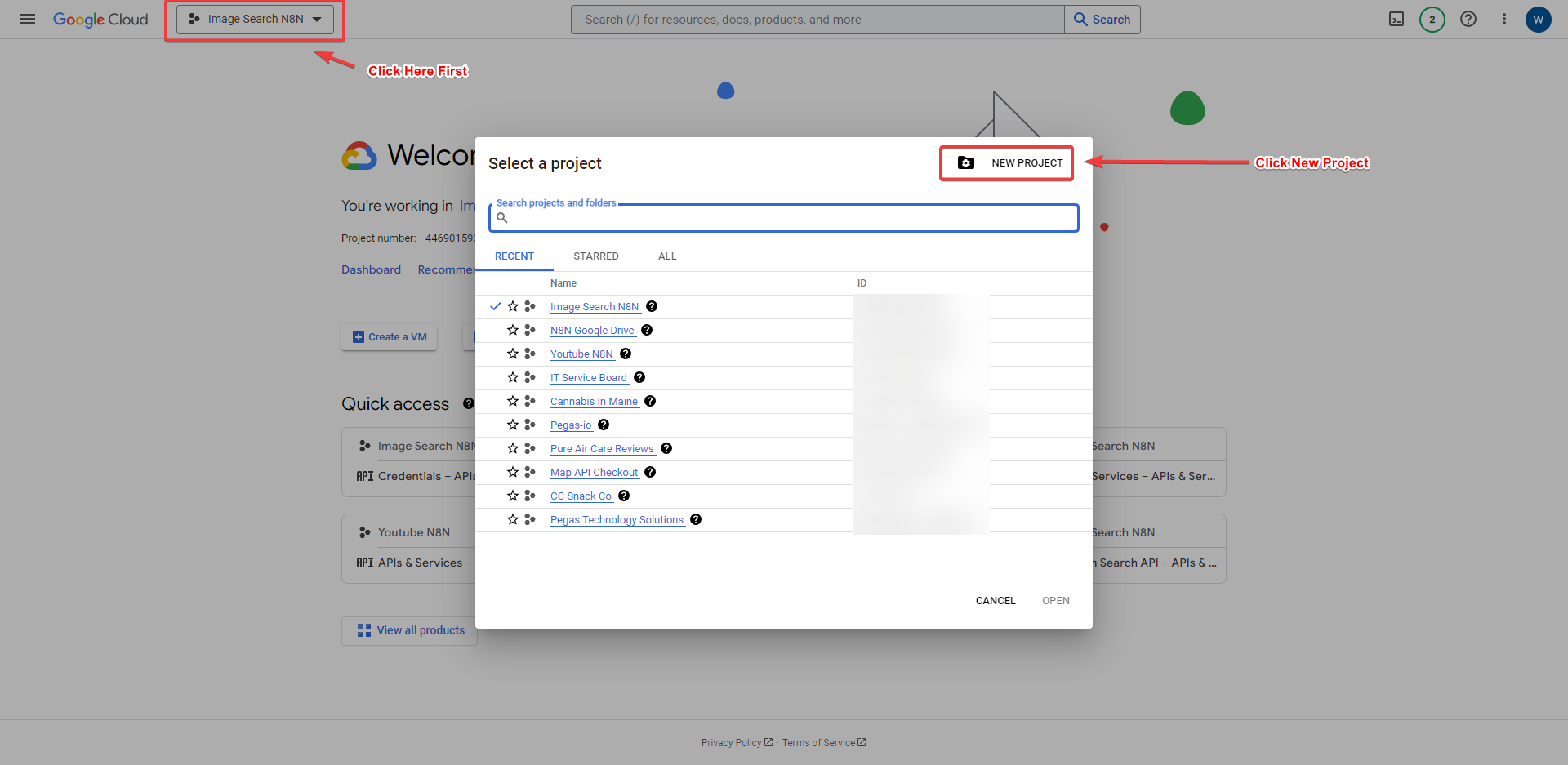Switch to the ALL tab
Screen dimensions: 1568x765
[666, 256]
